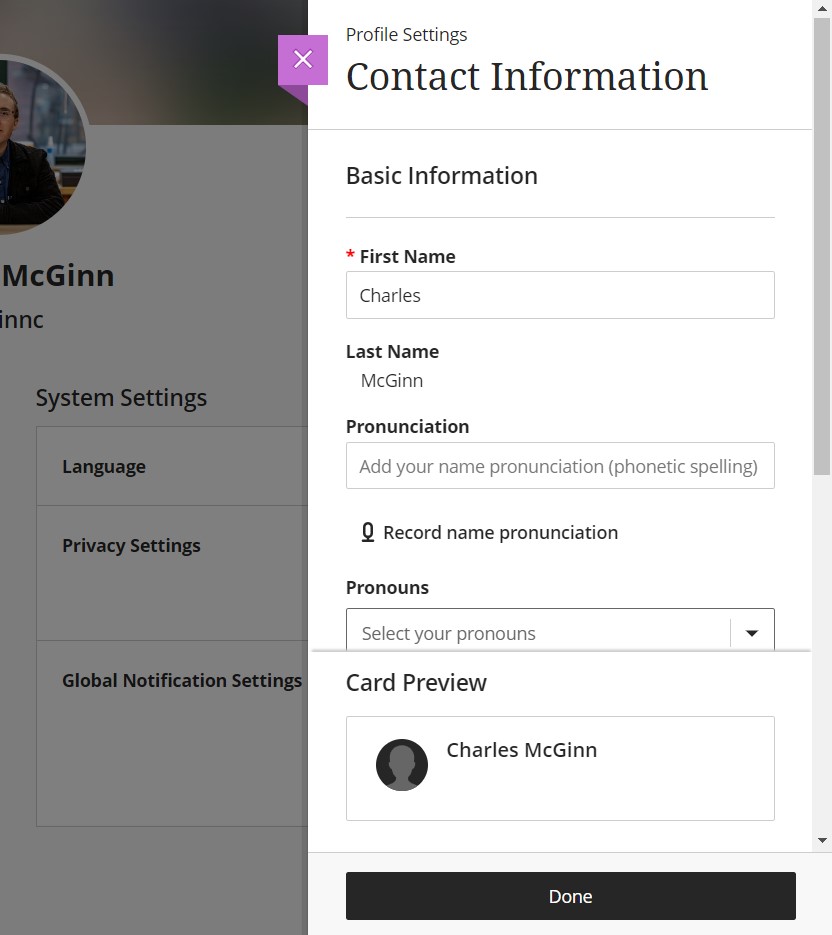Click the System Settings heading

pos(121,398)
